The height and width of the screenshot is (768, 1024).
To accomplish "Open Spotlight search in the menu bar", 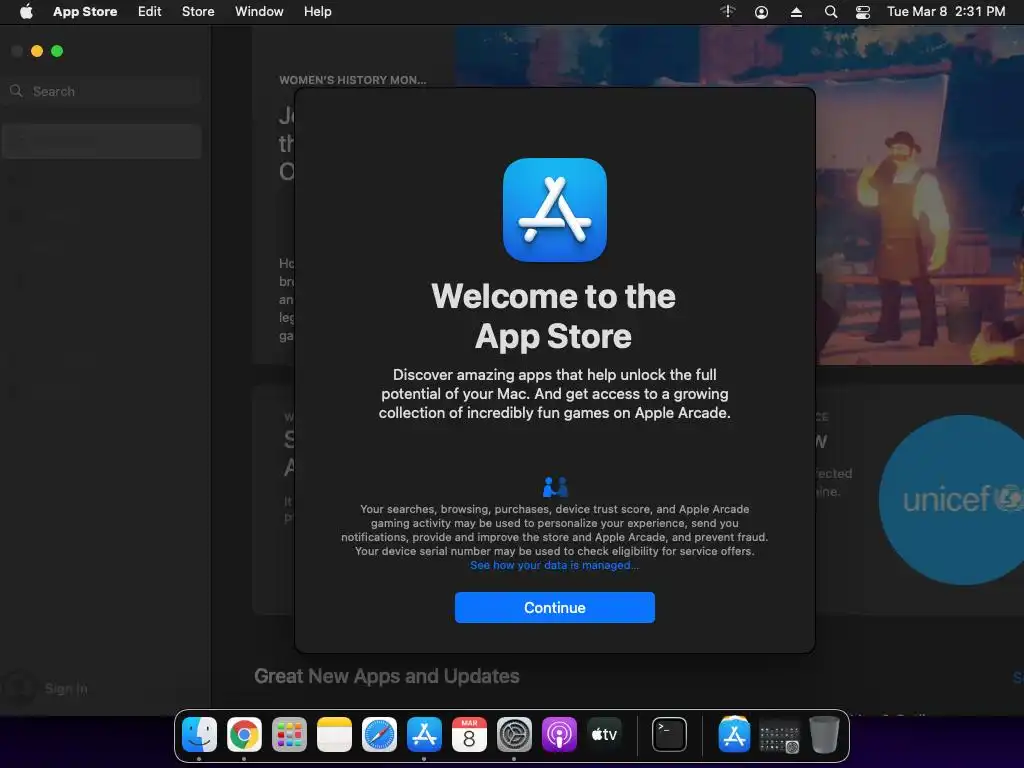I will coord(831,12).
